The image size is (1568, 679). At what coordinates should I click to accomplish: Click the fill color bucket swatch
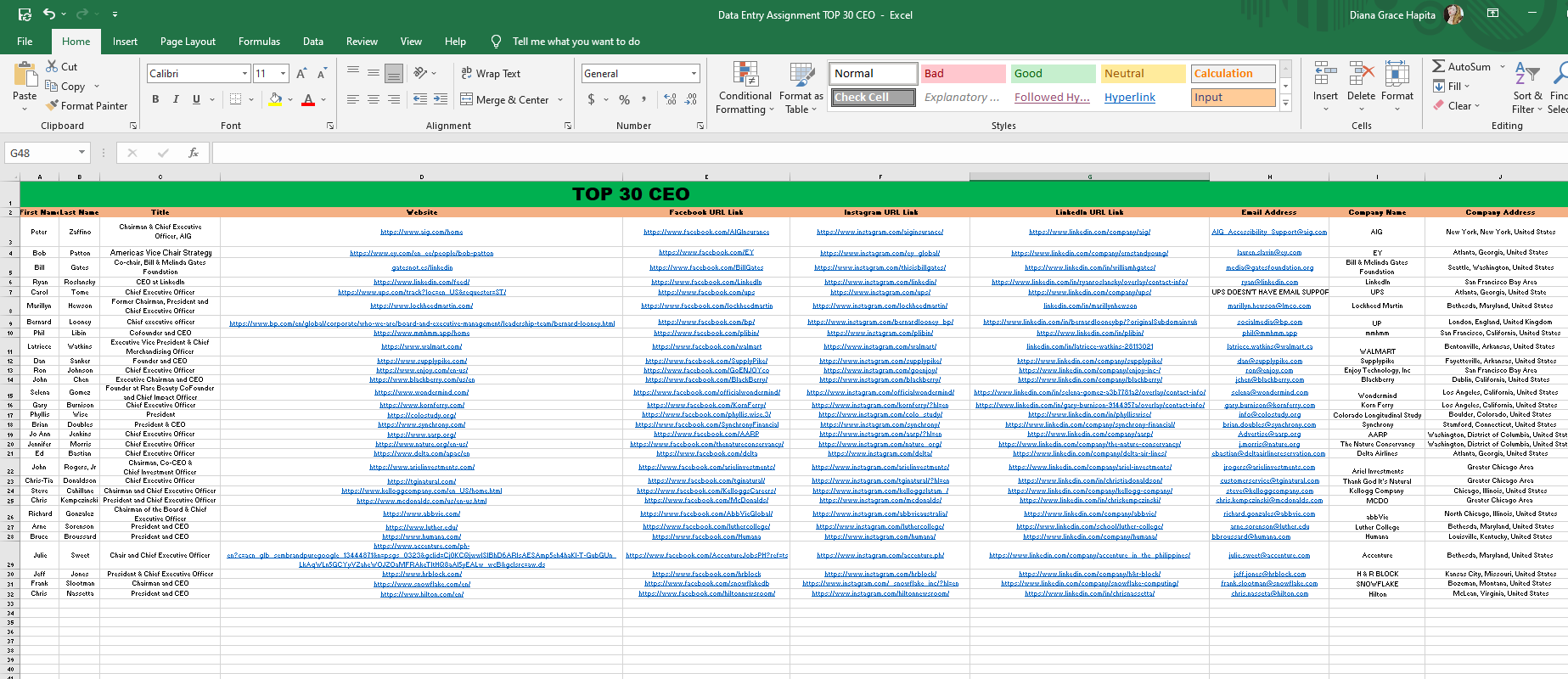coord(275,99)
